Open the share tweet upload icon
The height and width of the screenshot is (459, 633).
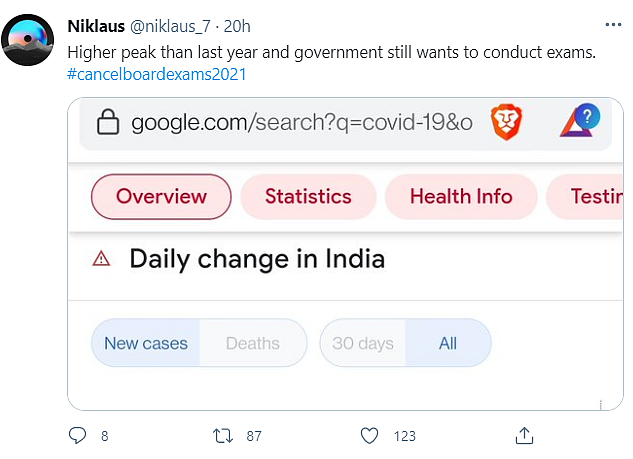coord(524,436)
